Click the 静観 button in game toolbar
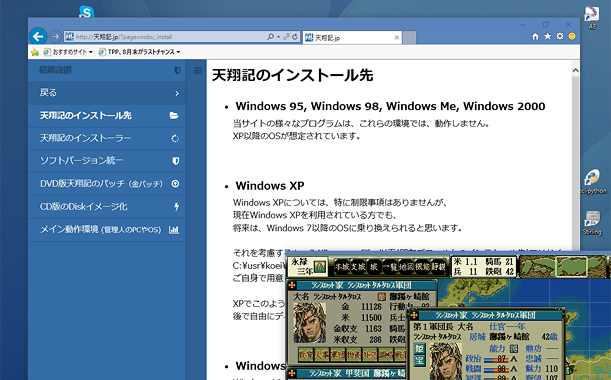This screenshot has height=380, width=611. [438, 267]
